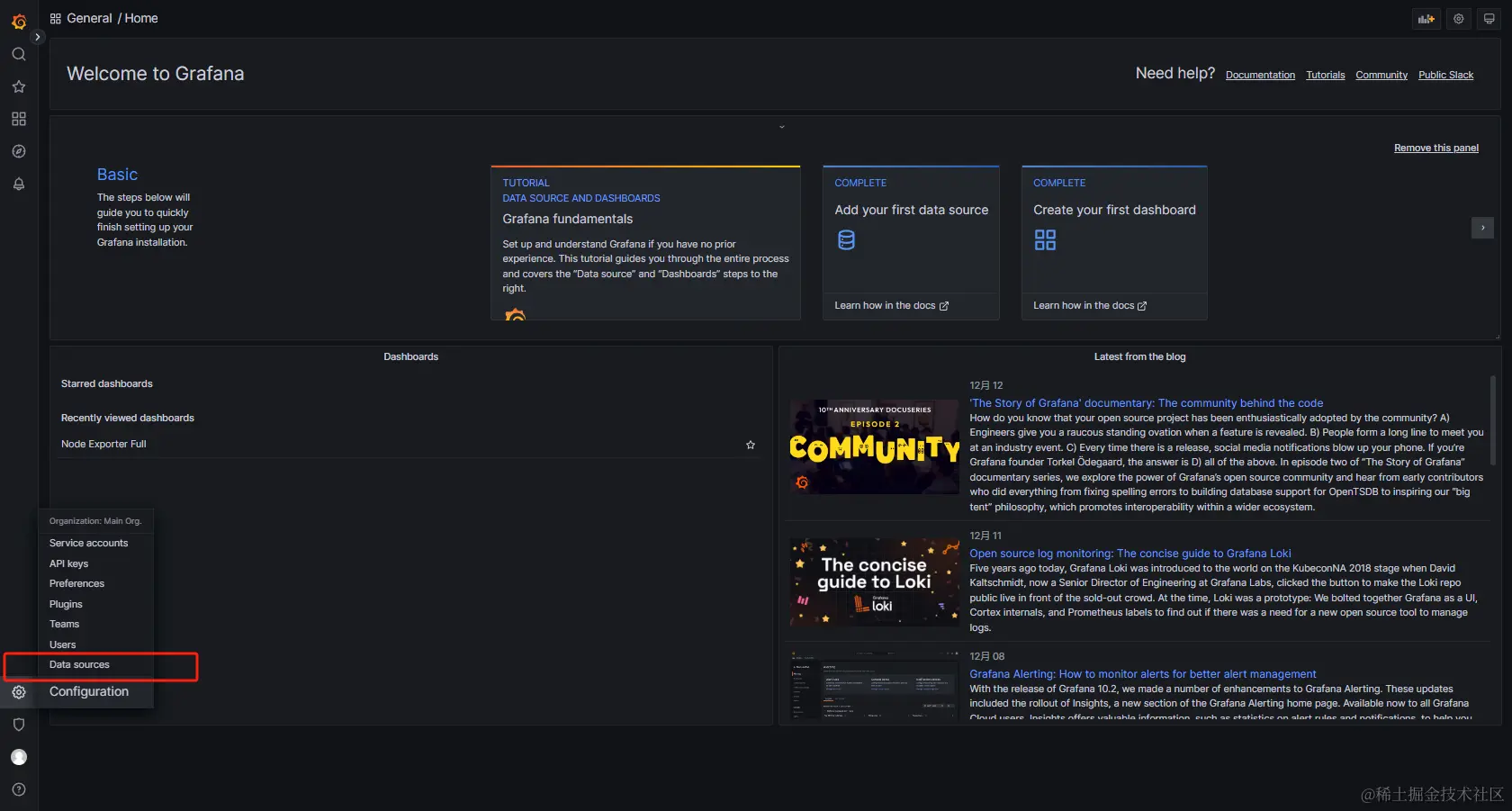Screen dimensions: 1512x811
Task: Click the Add panel icon in top bar
Action: click(1426, 19)
